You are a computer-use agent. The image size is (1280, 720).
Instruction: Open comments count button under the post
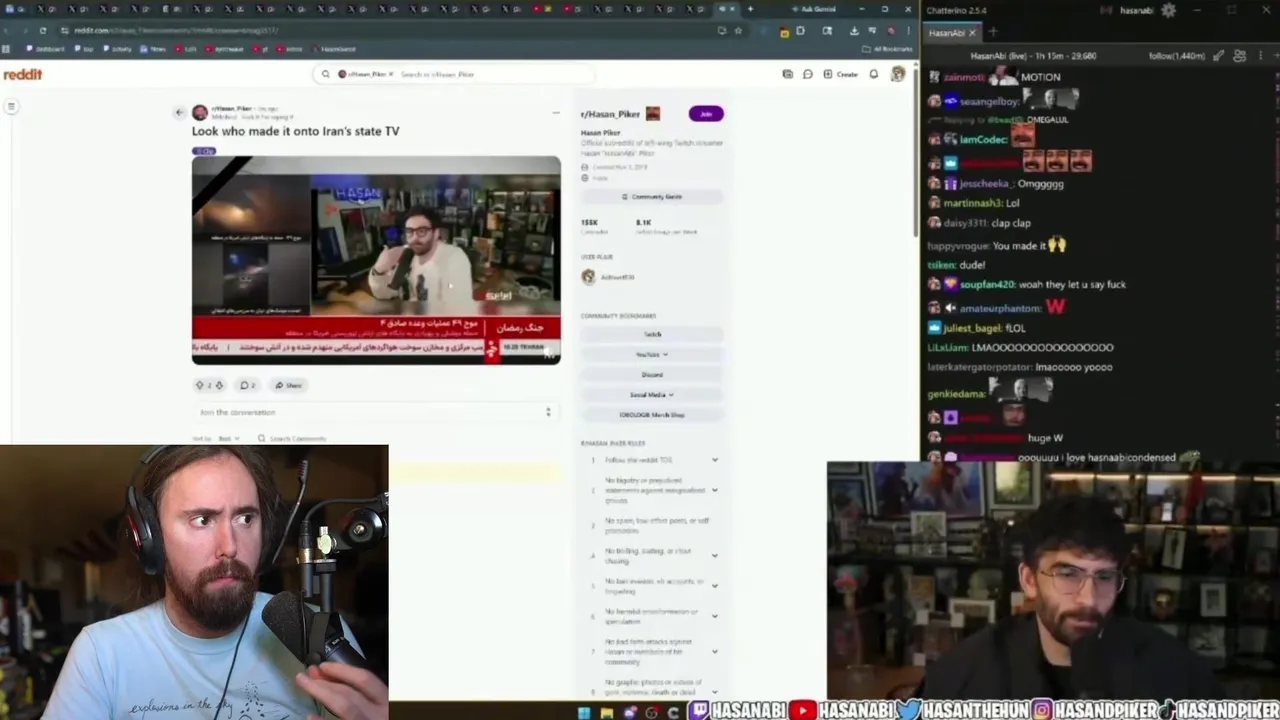[x=247, y=385]
